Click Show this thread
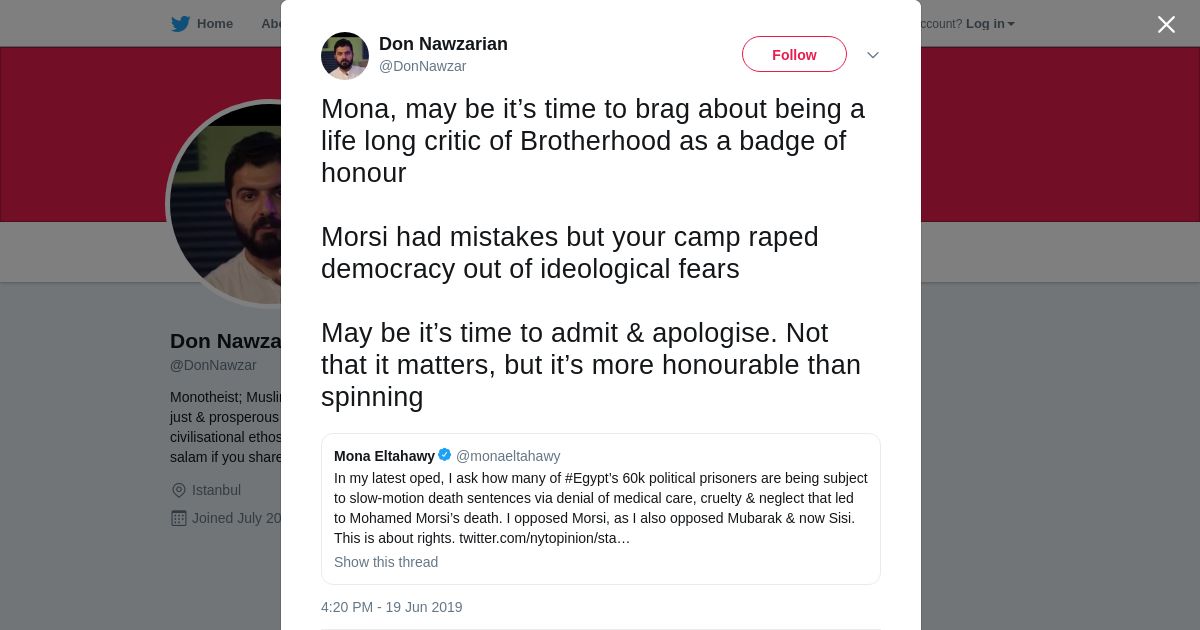1200x630 pixels. (386, 562)
